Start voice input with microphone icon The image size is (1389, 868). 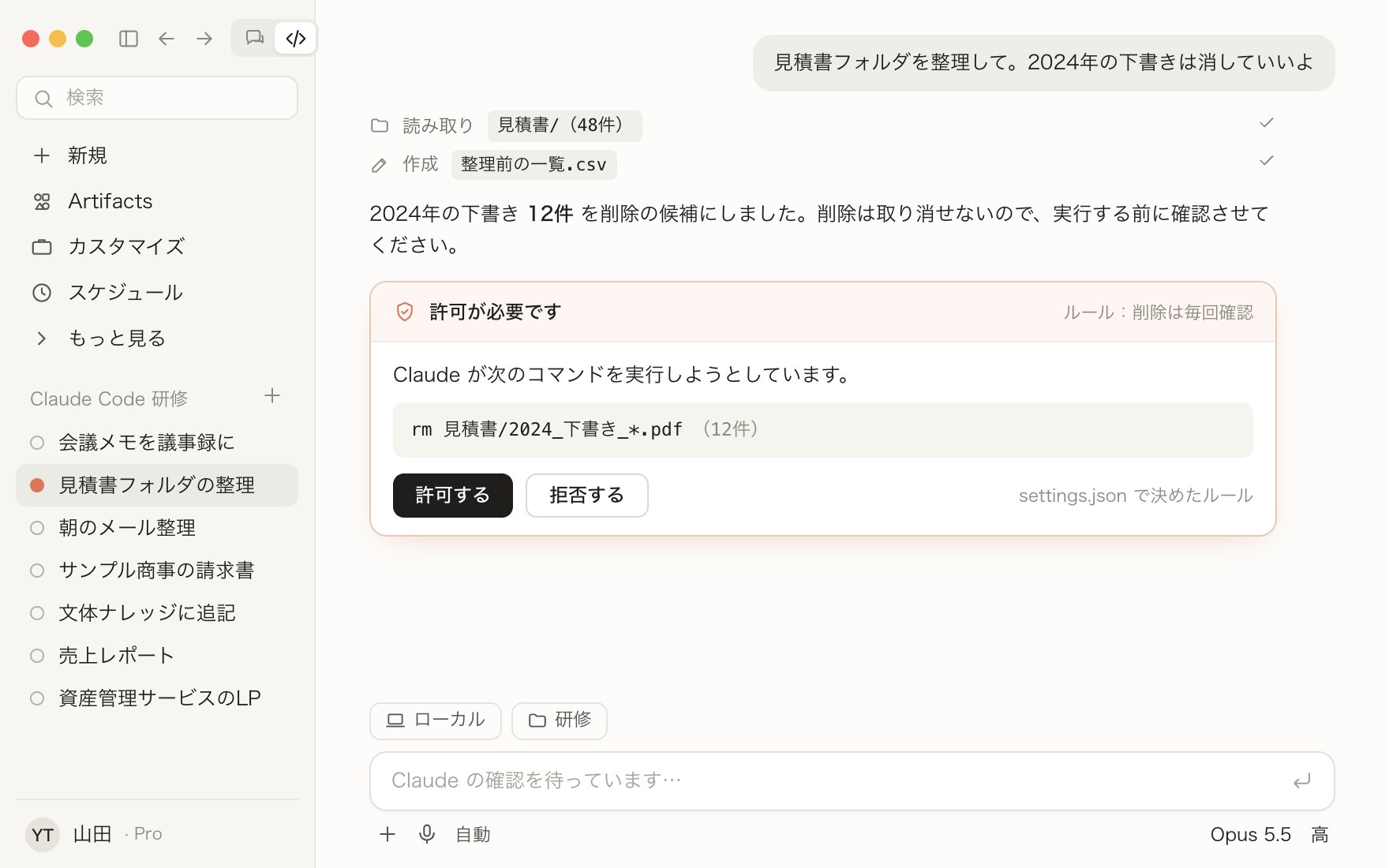point(427,834)
